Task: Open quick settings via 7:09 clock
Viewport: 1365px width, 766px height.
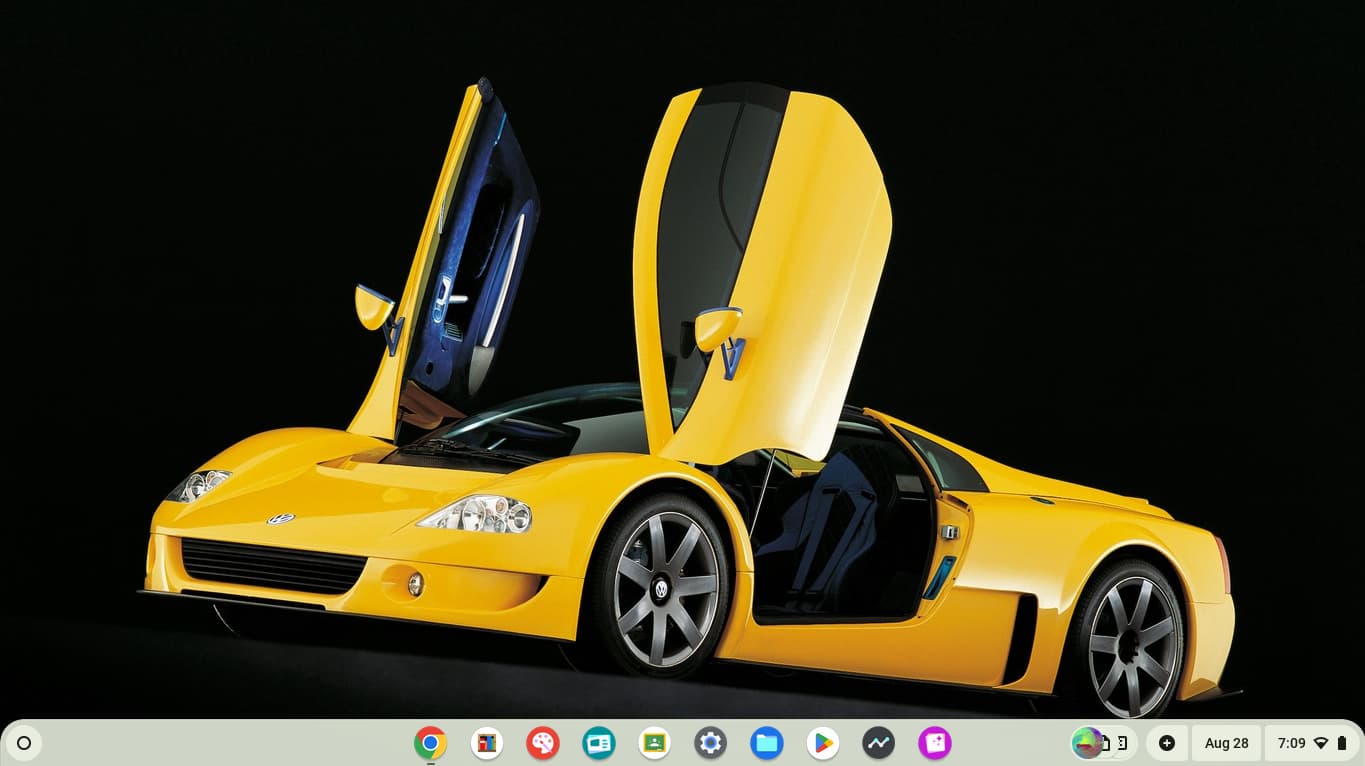Action: [x=1291, y=743]
